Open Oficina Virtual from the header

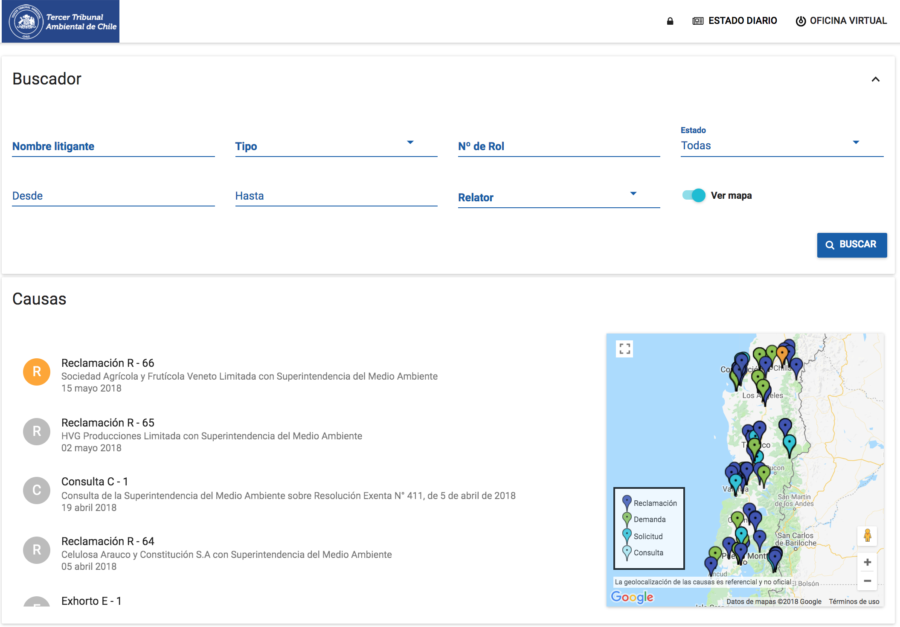point(841,21)
